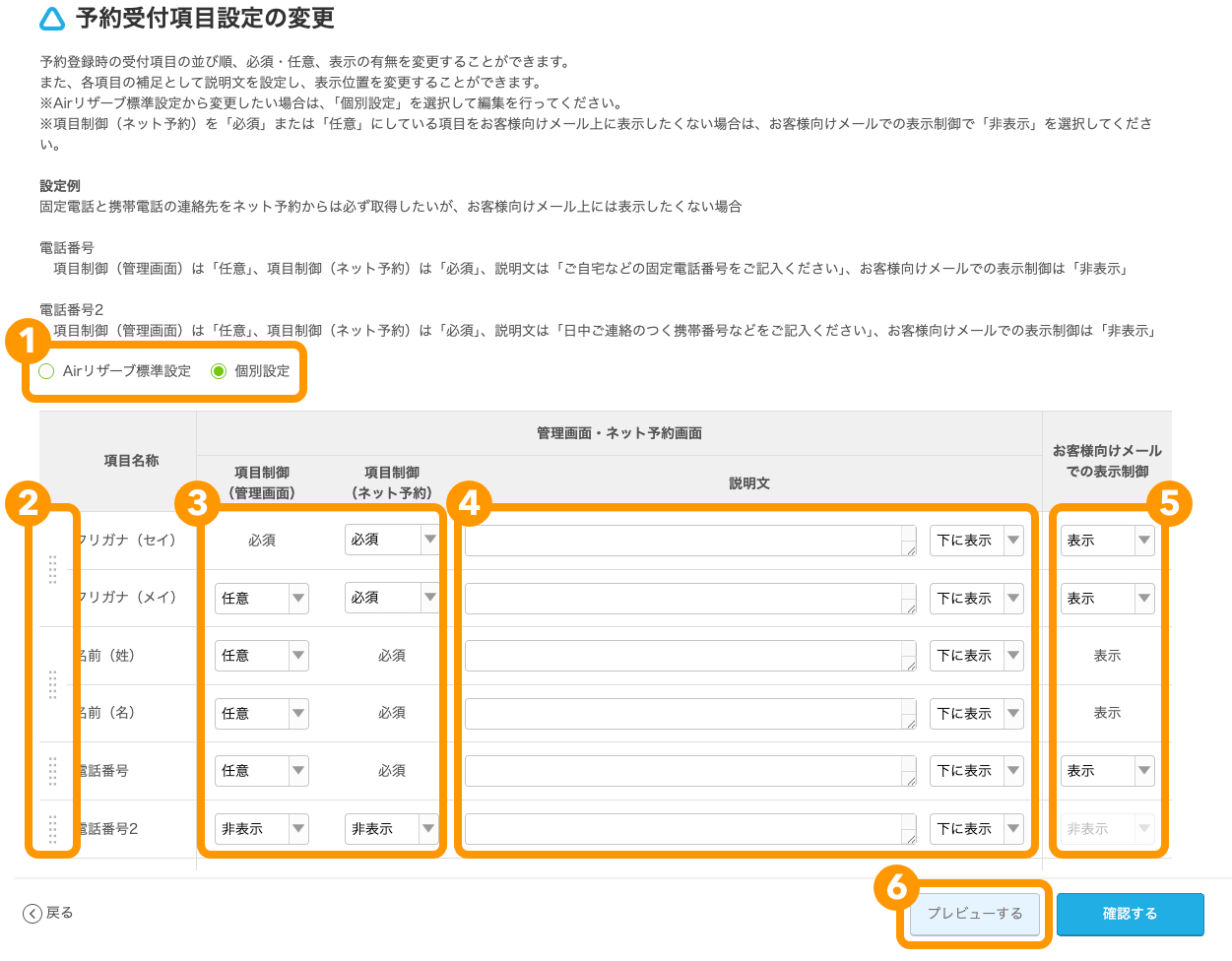Click the drag handle beside 電話番号
This screenshot has height=961, width=1232.
click(54, 771)
